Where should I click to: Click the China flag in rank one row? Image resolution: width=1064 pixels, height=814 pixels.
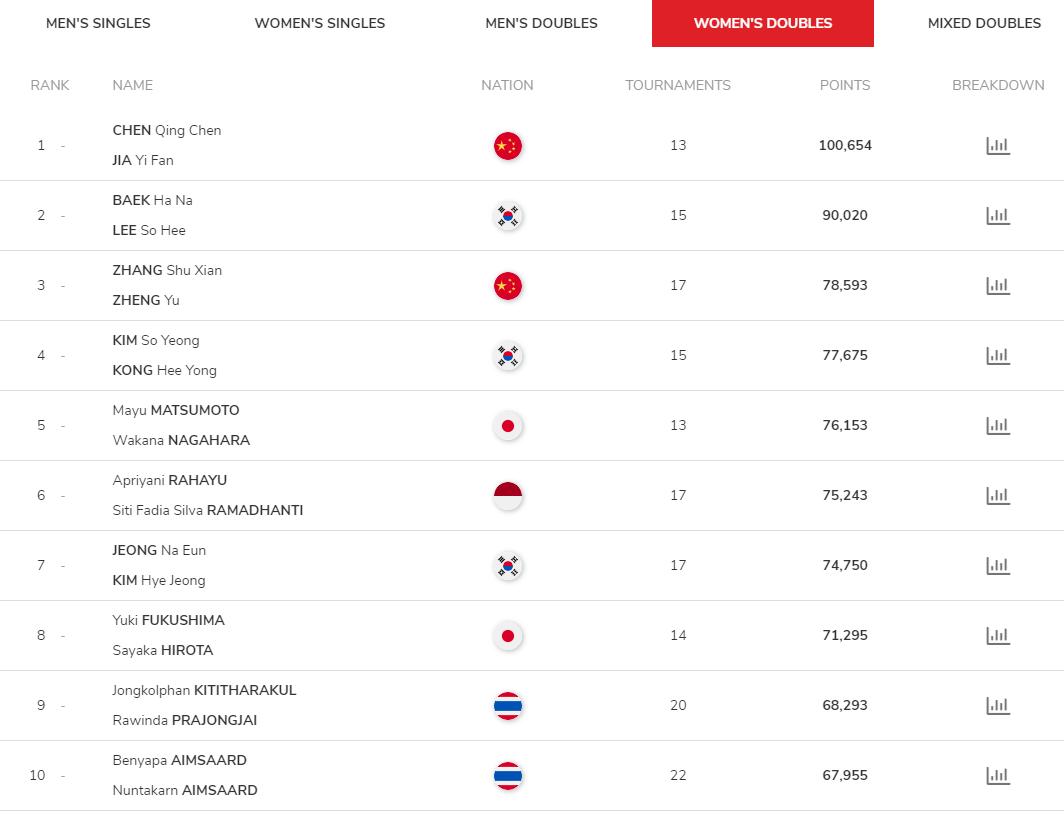point(508,146)
